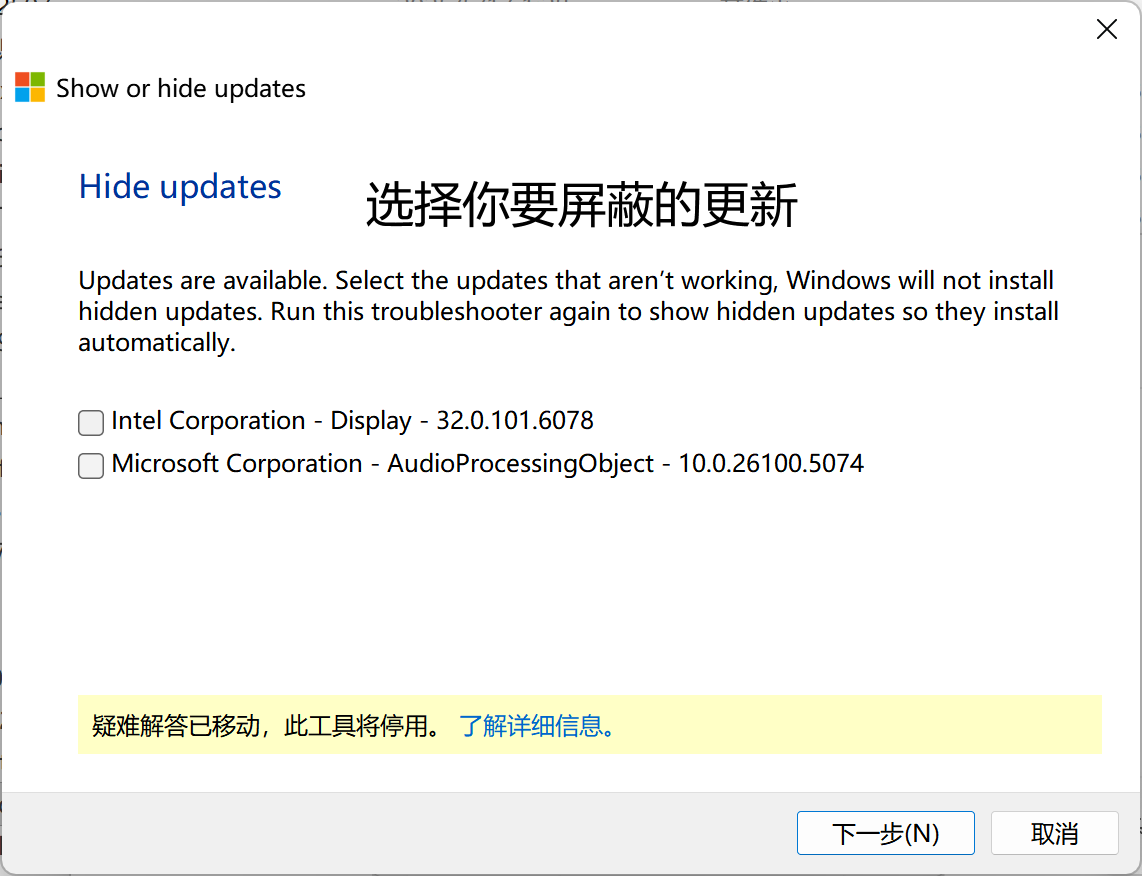Click the version number 10.0.26100.5074
This screenshot has width=1142, height=876.
click(771, 464)
